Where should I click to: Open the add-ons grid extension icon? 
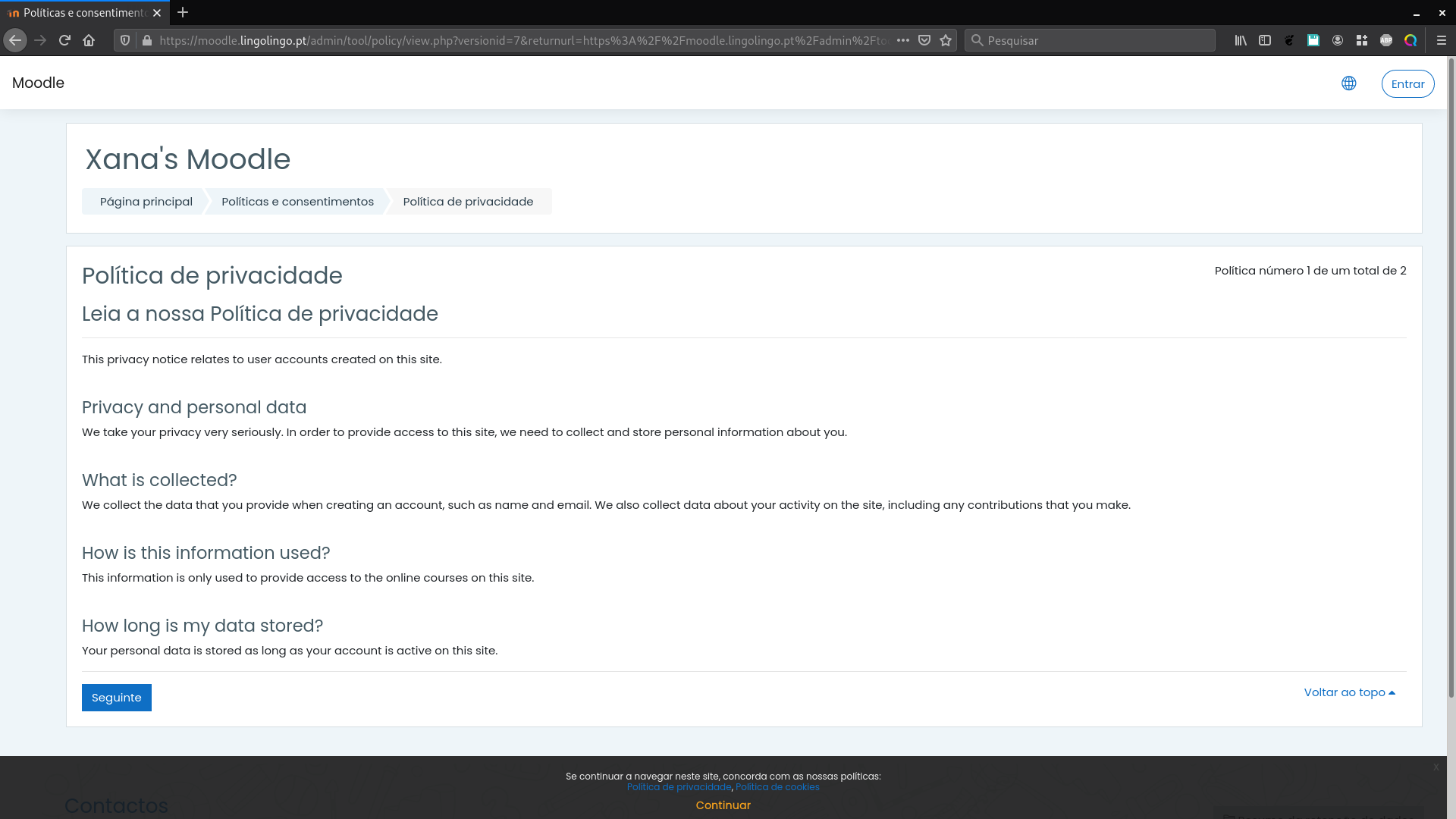click(1362, 40)
